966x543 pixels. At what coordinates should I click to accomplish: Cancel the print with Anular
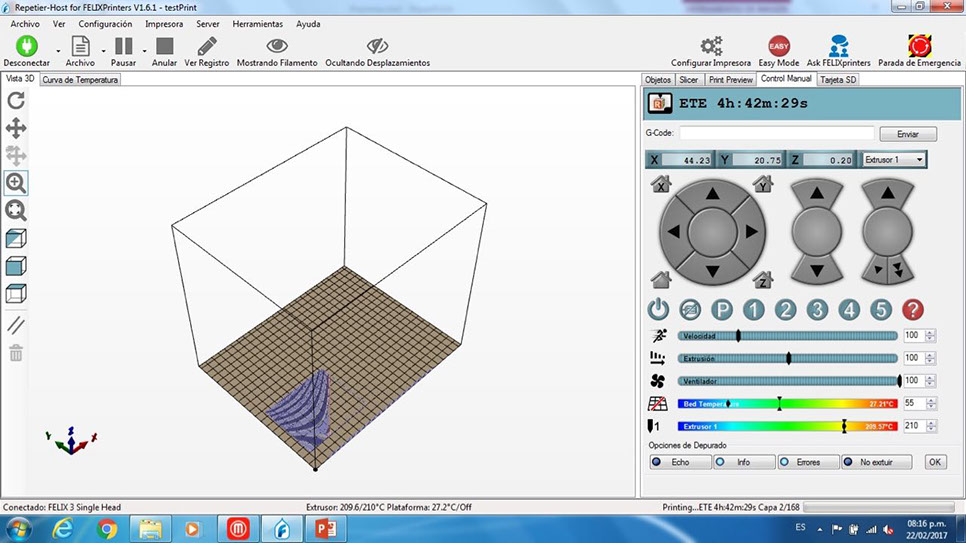point(164,46)
